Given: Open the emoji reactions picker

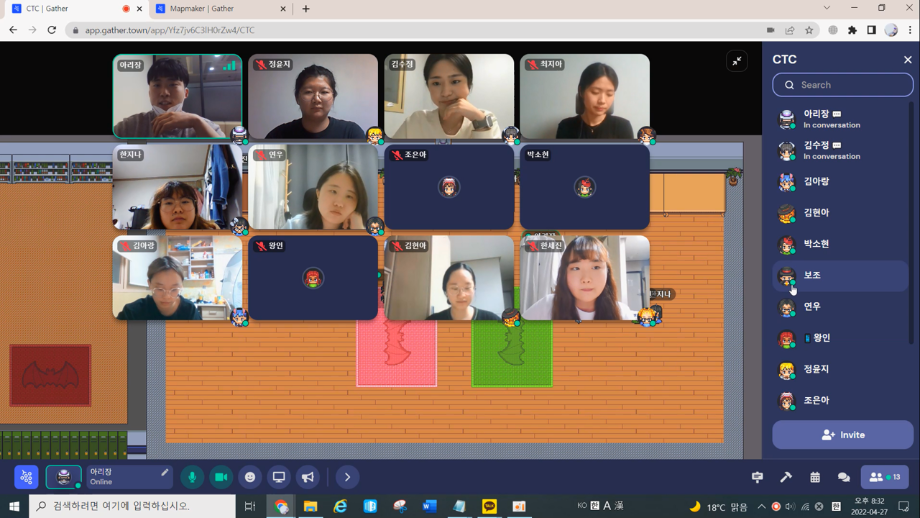Looking at the screenshot, I should (x=250, y=477).
